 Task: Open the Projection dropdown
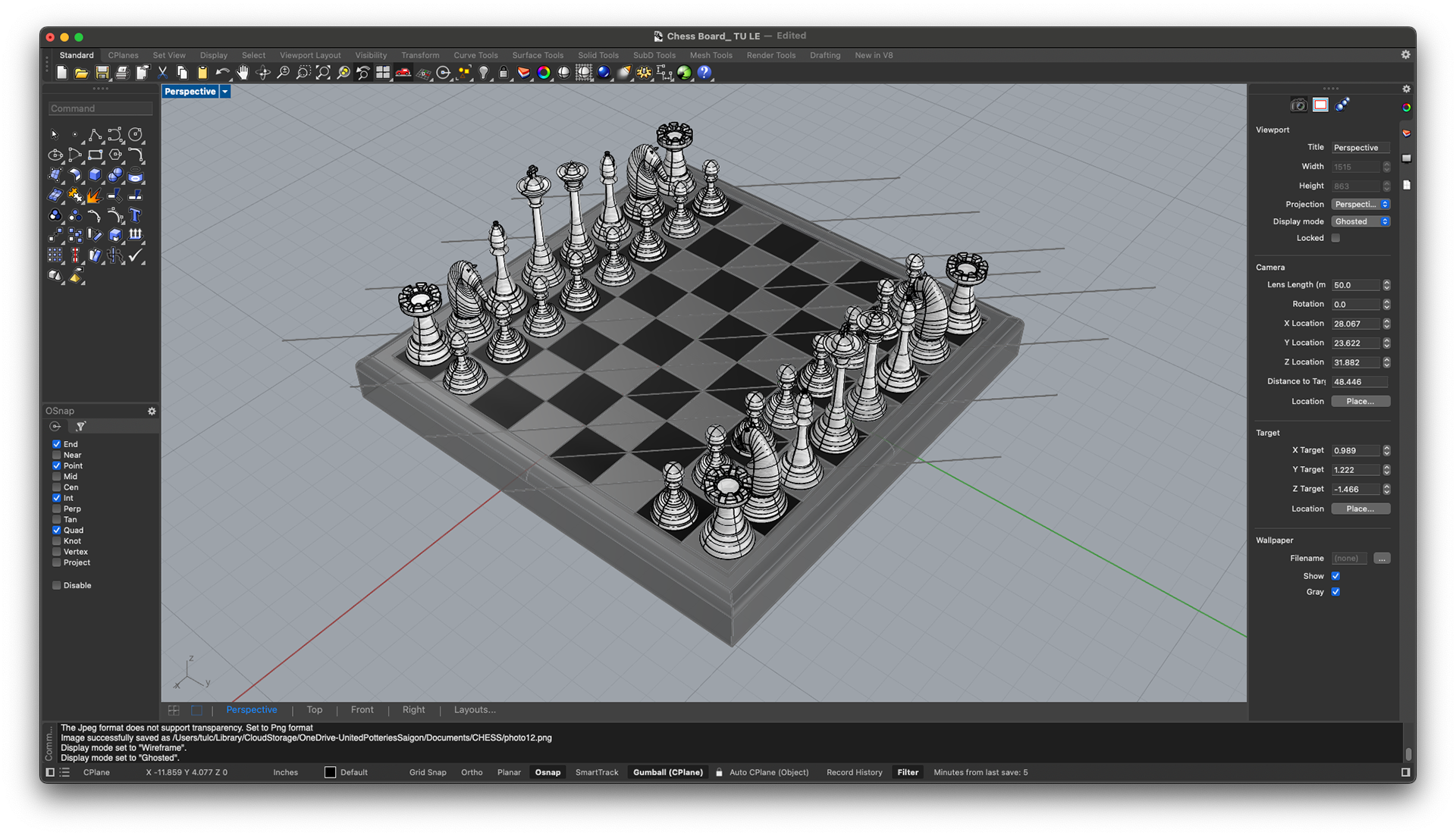point(1361,205)
